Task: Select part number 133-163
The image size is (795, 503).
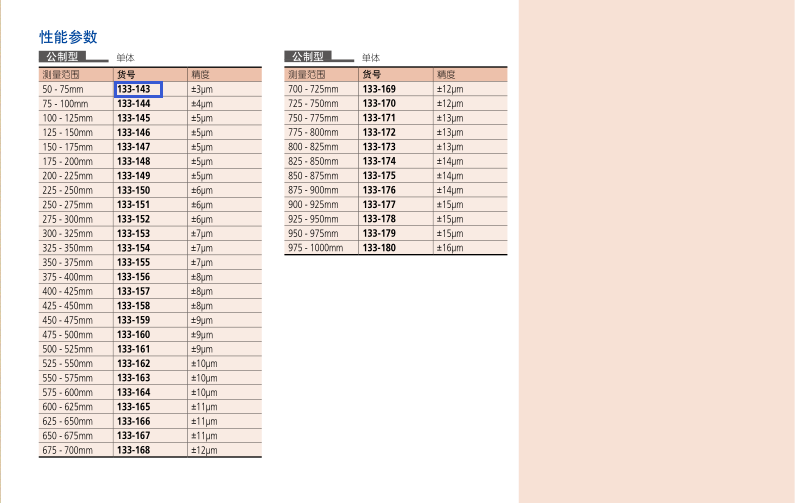Action: pyautogui.click(x=133, y=378)
